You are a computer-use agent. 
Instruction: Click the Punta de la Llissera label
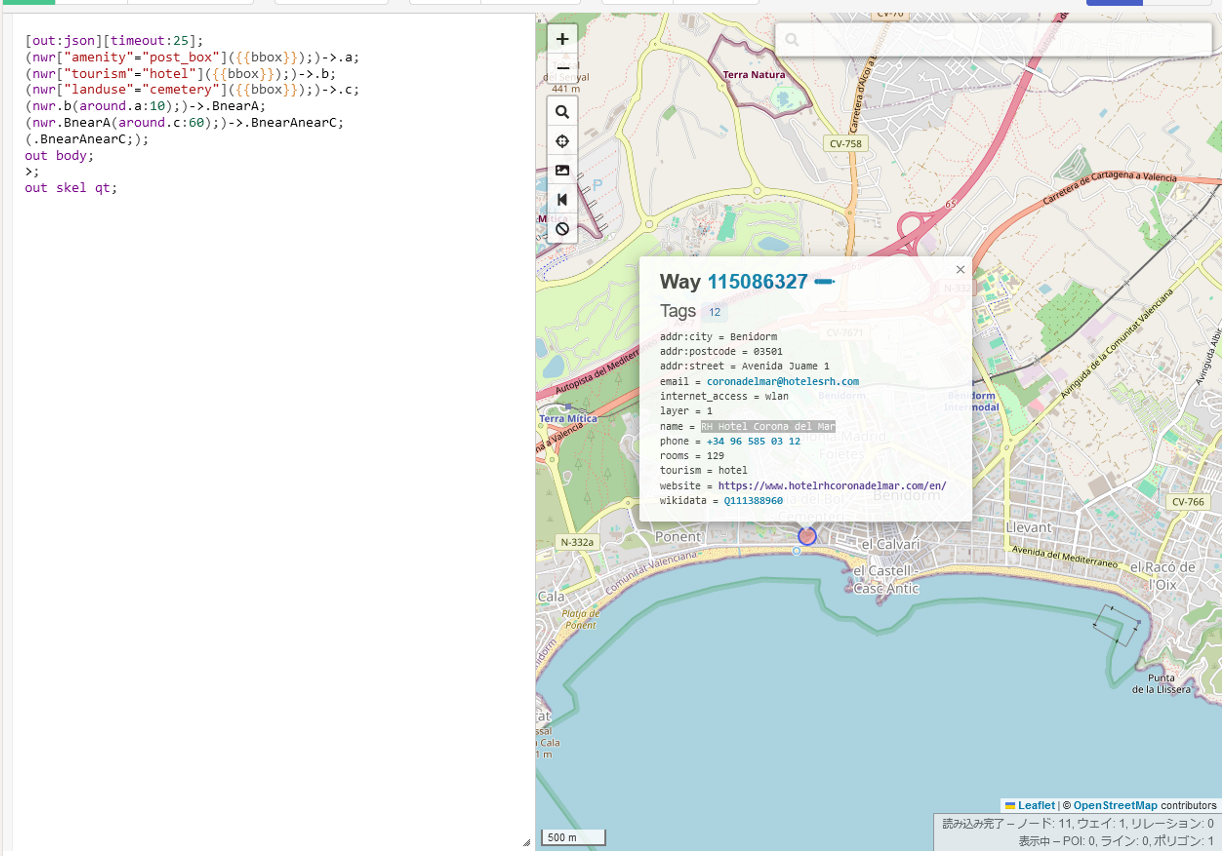click(1161, 684)
